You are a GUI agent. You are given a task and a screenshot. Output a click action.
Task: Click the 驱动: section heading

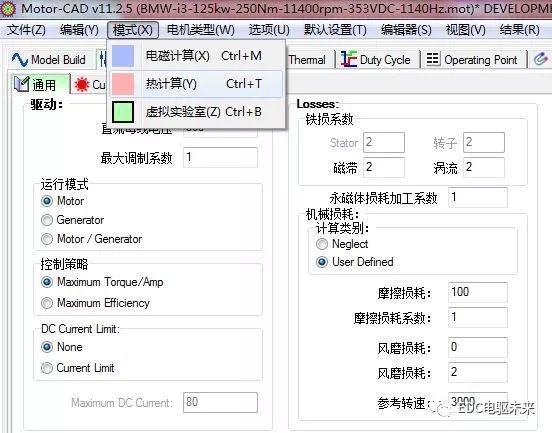(46, 104)
